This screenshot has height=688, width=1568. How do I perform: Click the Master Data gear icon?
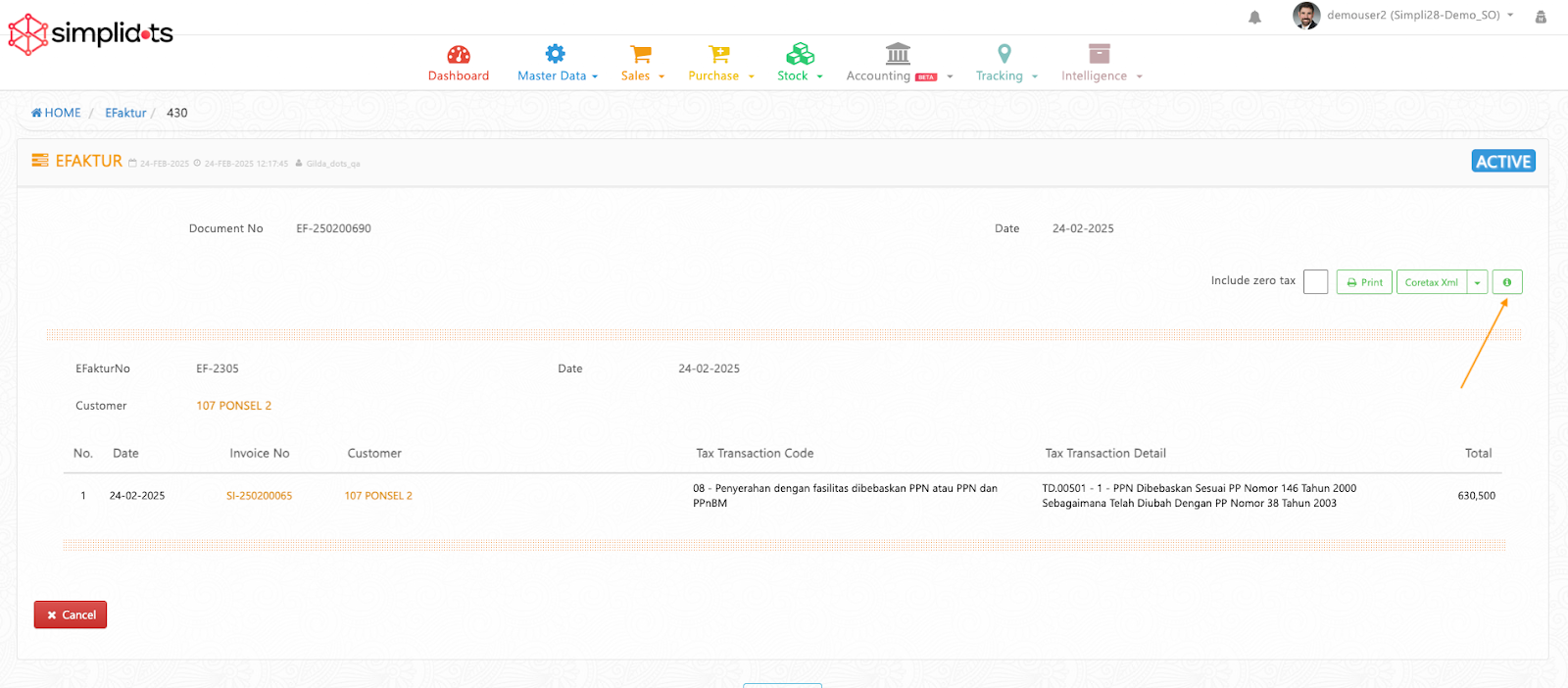pyautogui.click(x=556, y=54)
